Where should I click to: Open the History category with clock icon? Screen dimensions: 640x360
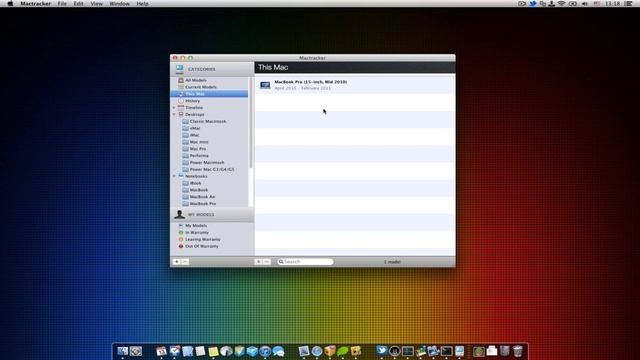pyautogui.click(x=209, y=101)
